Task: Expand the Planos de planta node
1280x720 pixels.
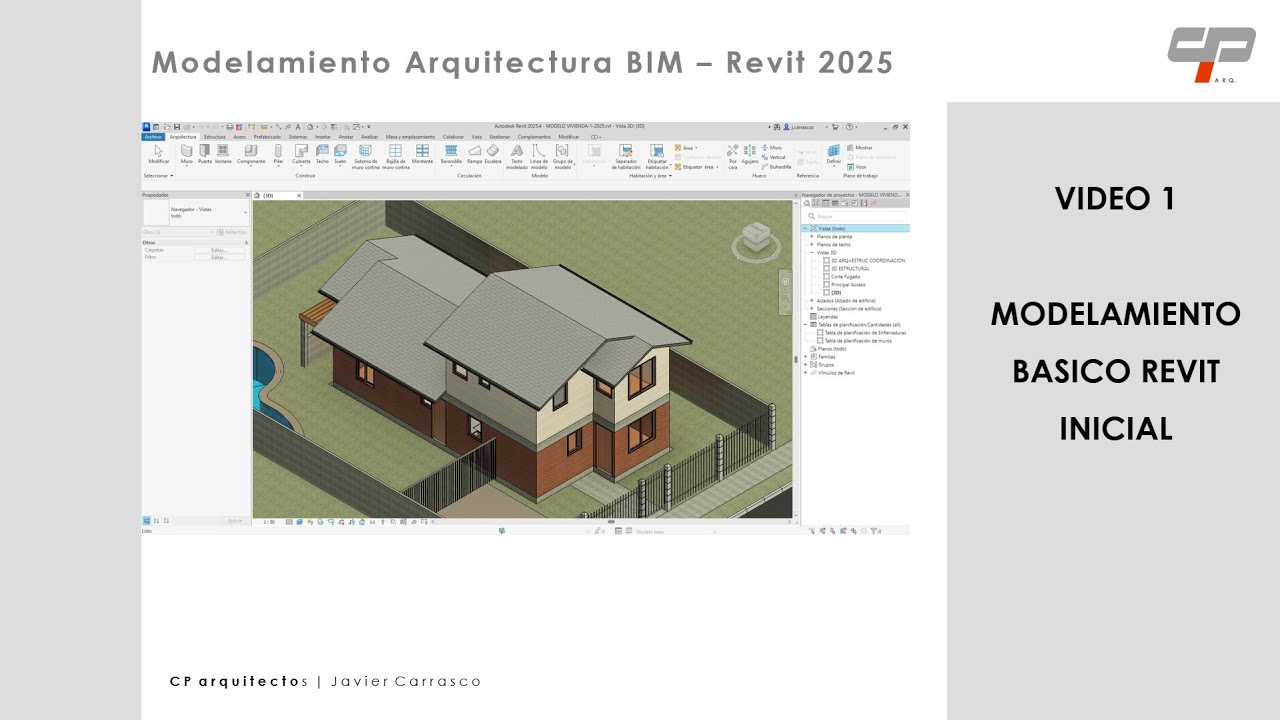Action: [812, 237]
